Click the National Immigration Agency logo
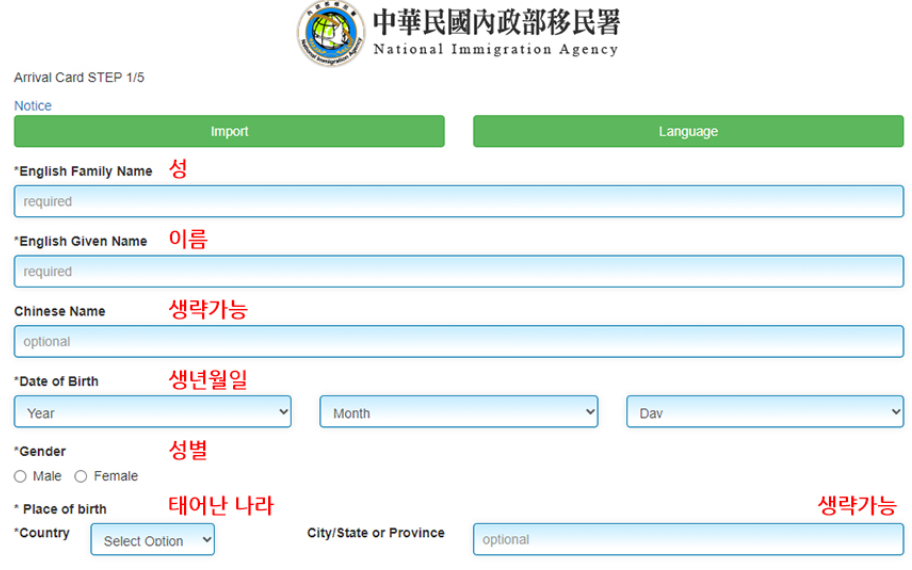This screenshot has height=570, width=912. pyautogui.click(x=331, y=33)
